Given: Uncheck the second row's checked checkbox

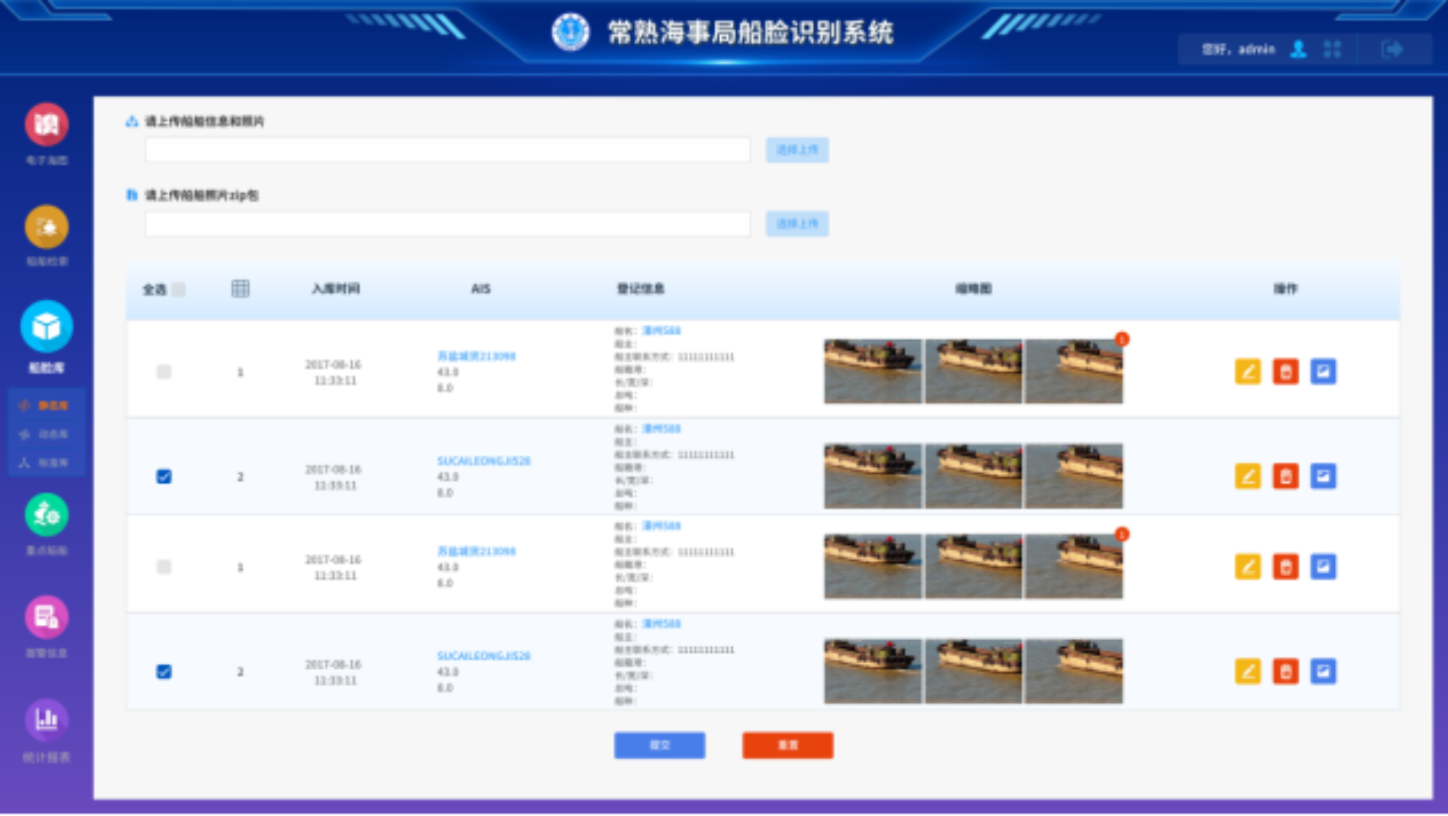Looking at the screenshot, I should [164, 477].
